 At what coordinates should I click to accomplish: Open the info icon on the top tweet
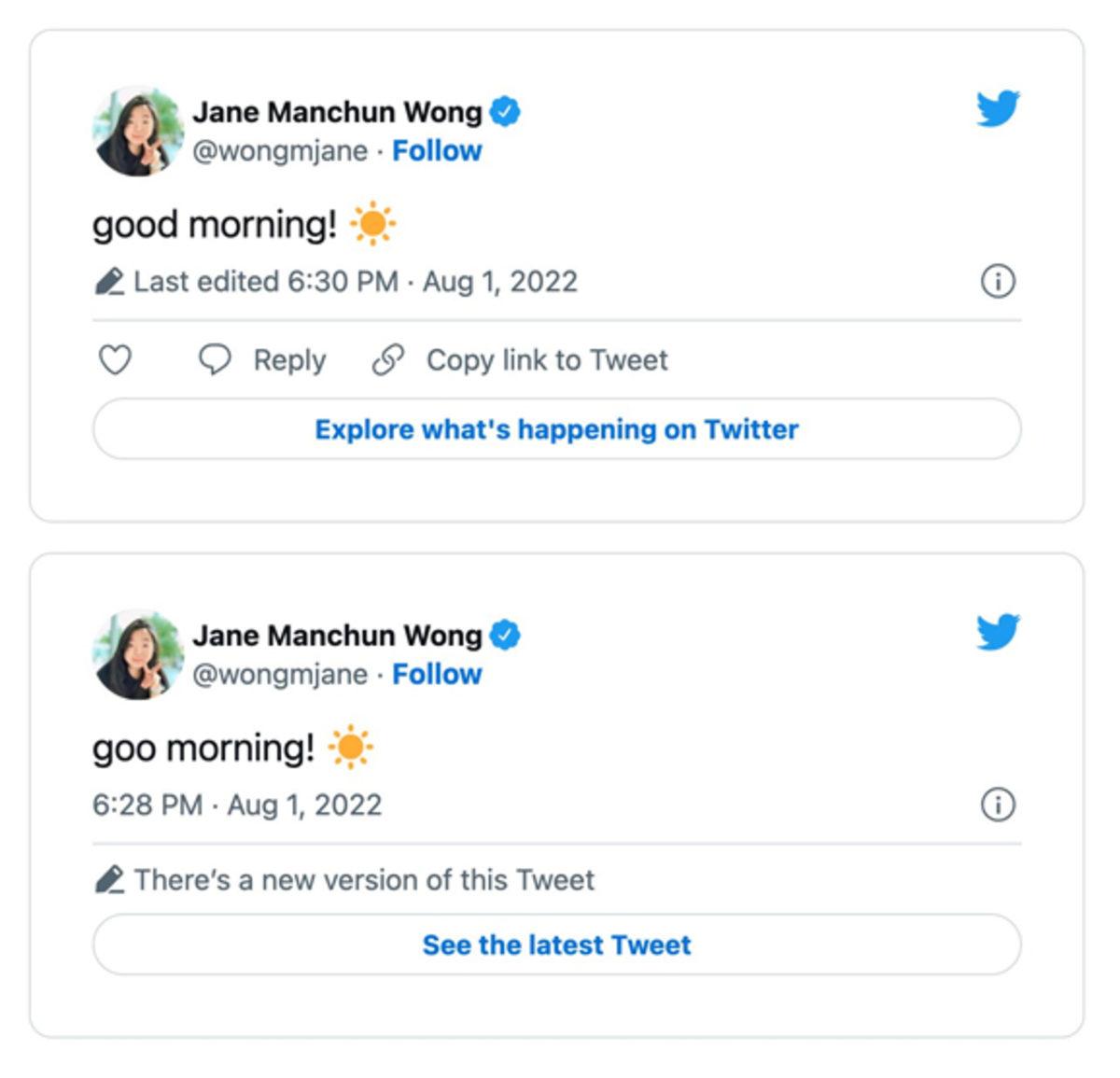(997, 280)
